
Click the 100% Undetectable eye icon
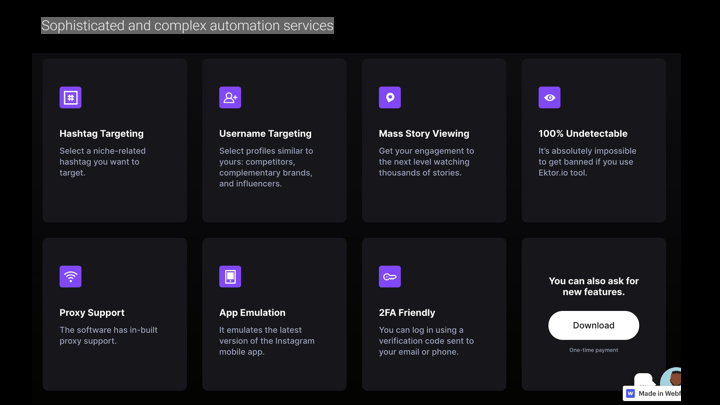549,97
